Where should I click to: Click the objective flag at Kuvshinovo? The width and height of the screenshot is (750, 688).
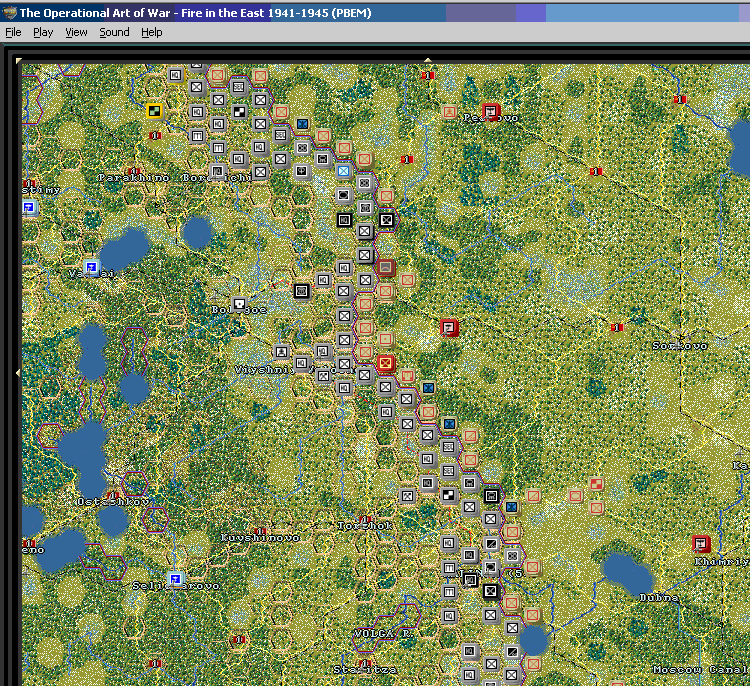[261, 531]
